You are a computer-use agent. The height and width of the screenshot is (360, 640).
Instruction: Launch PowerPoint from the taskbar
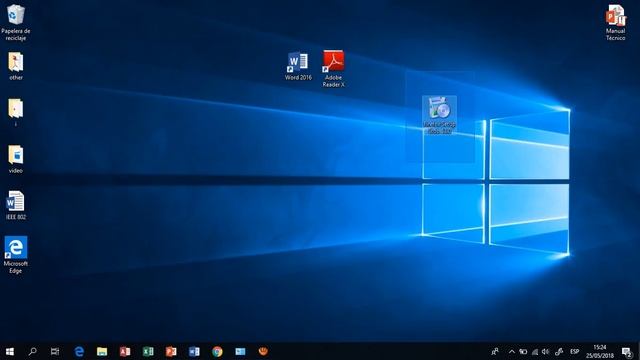point(171,351)
